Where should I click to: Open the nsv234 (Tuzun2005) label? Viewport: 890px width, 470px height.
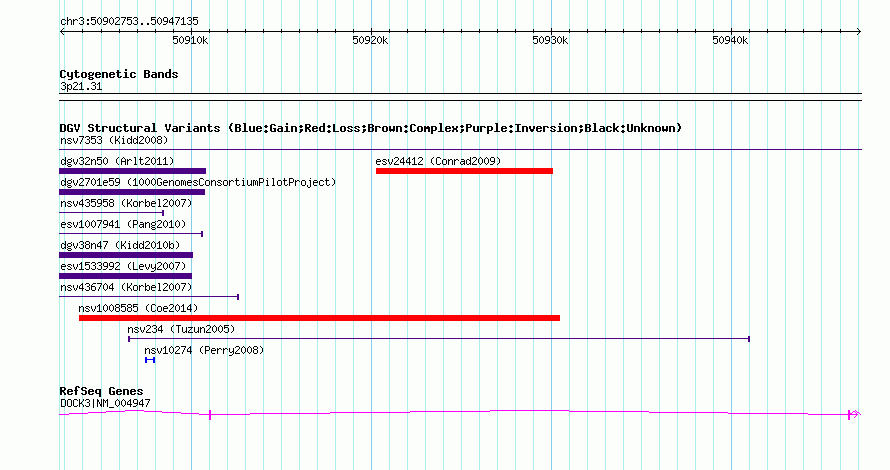(x=181, y=329)
